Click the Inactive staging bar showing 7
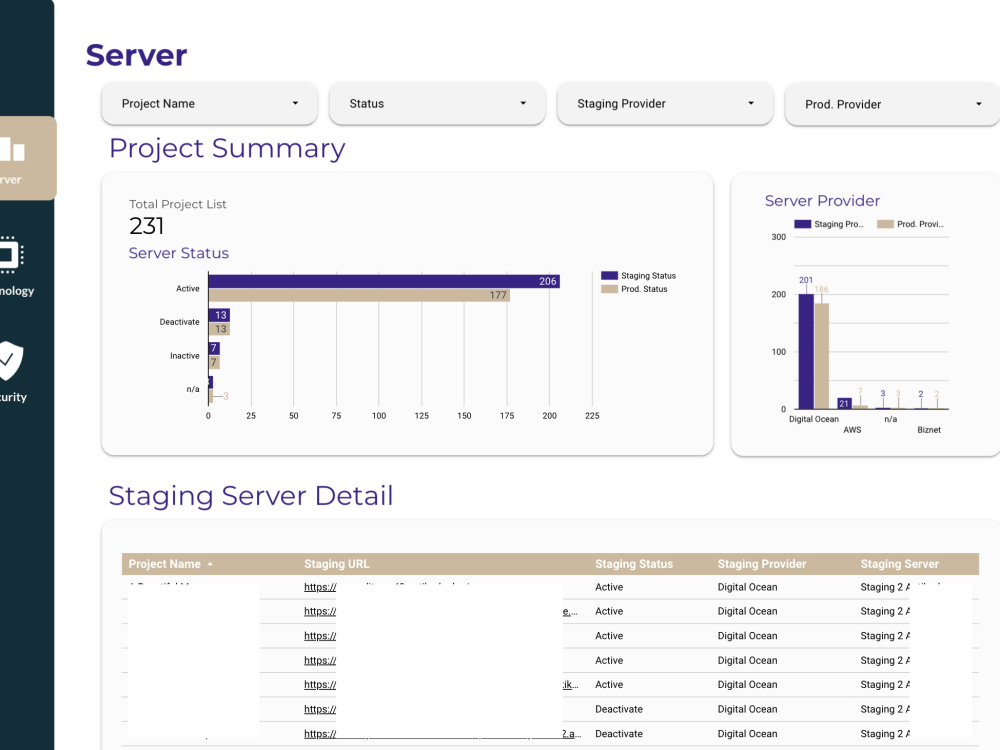The image size is (1000, 750). pos(214,348)
